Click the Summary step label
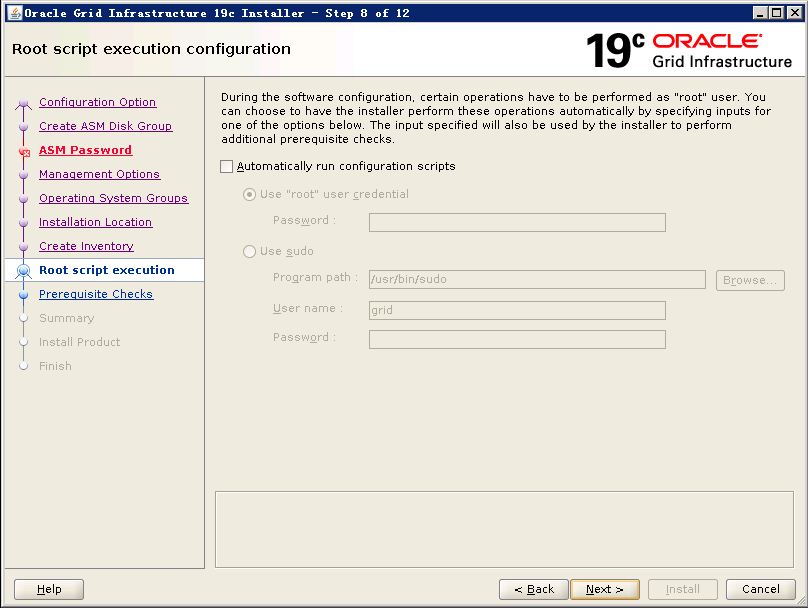Viewport: 808px width, 608px height. (66, 318)
